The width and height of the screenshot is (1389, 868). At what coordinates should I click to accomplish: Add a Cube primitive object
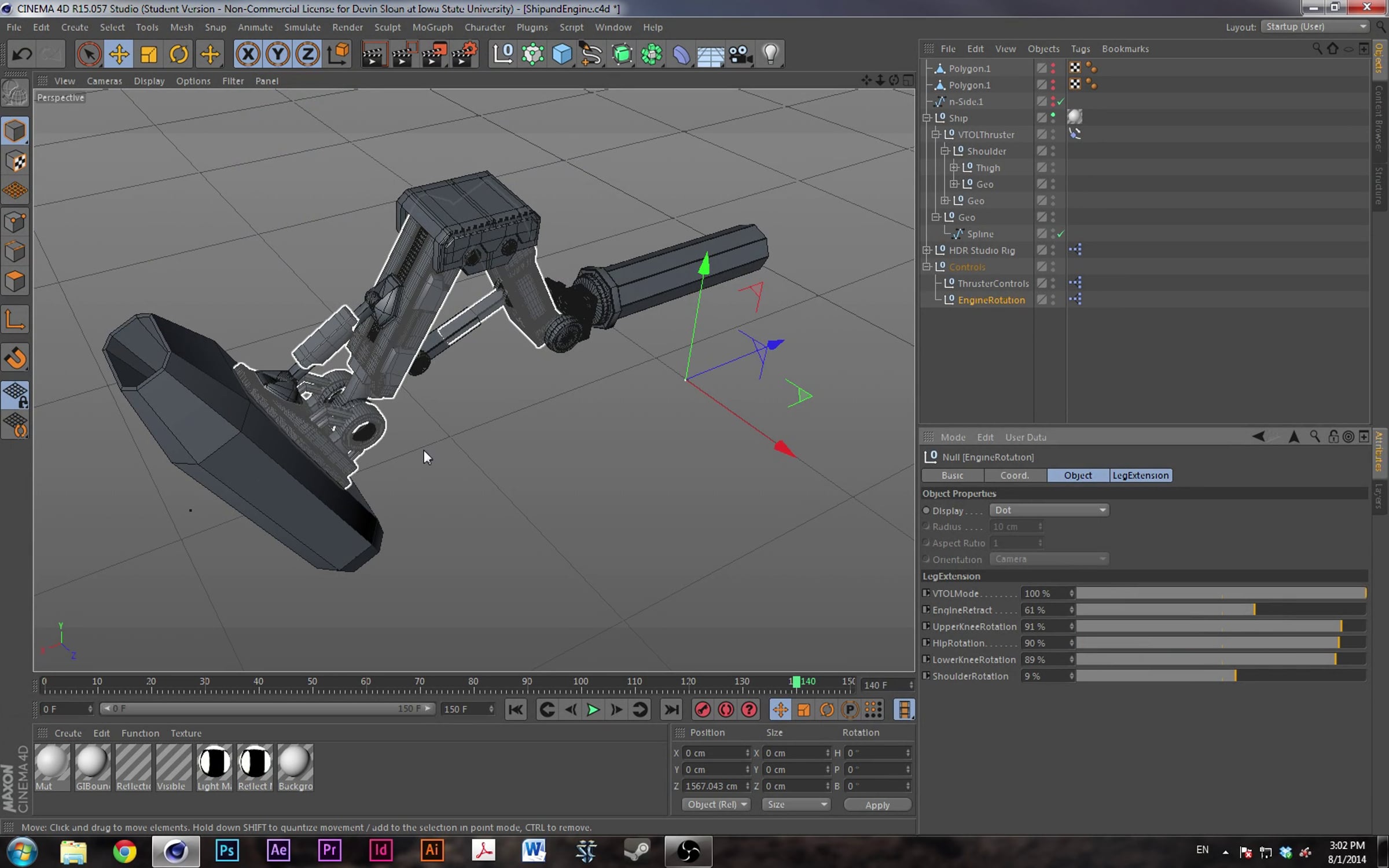coord(562,54)
